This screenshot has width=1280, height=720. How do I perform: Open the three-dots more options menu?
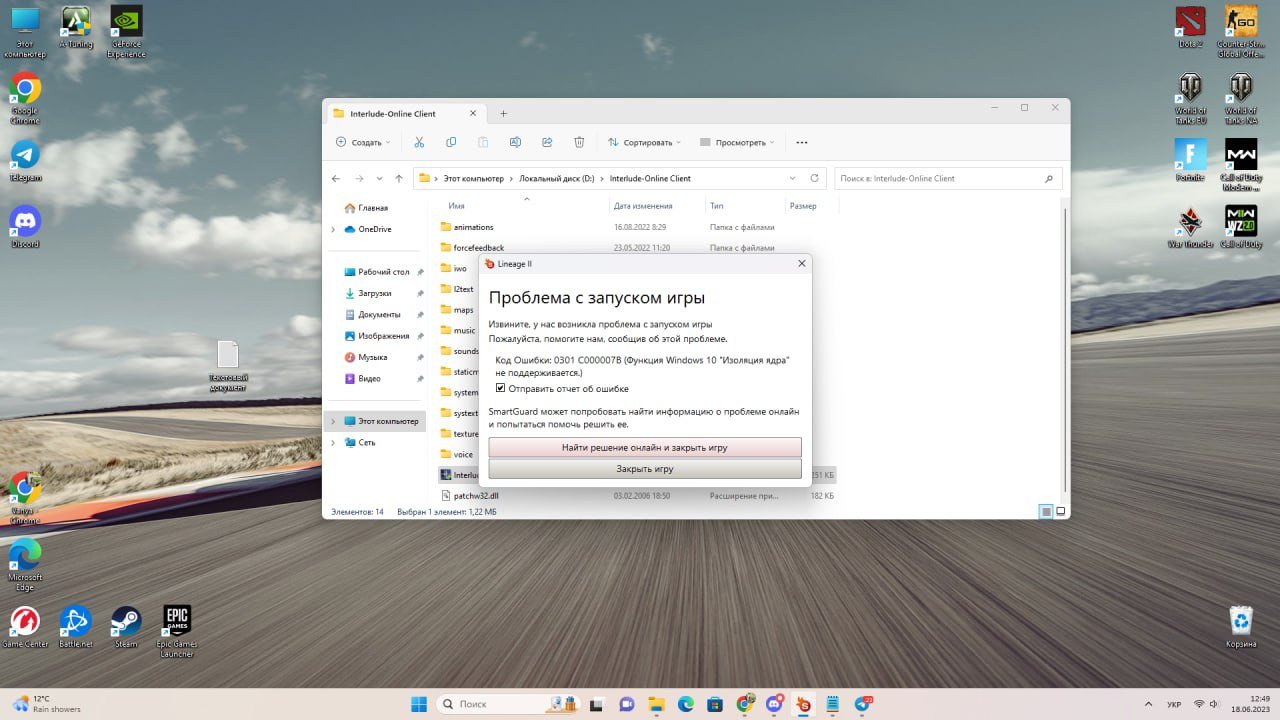801,142
